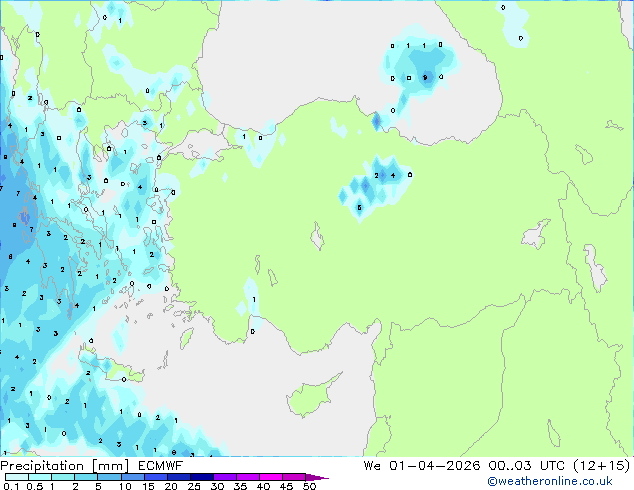Click the 'We' weekday abbreviation in header
Viewport: 634px width, 490px height.
(x=372, y=466)
